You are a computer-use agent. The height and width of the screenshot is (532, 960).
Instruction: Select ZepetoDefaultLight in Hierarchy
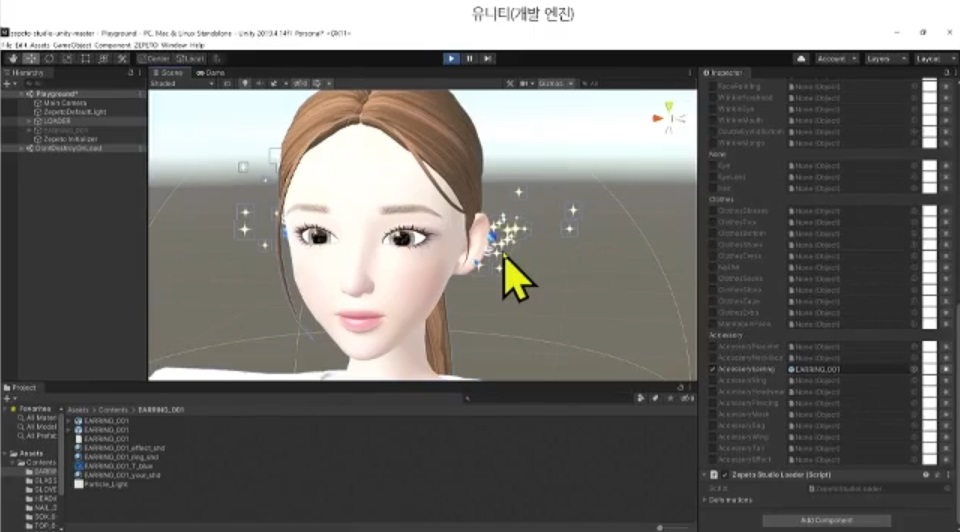click(74, 112)
